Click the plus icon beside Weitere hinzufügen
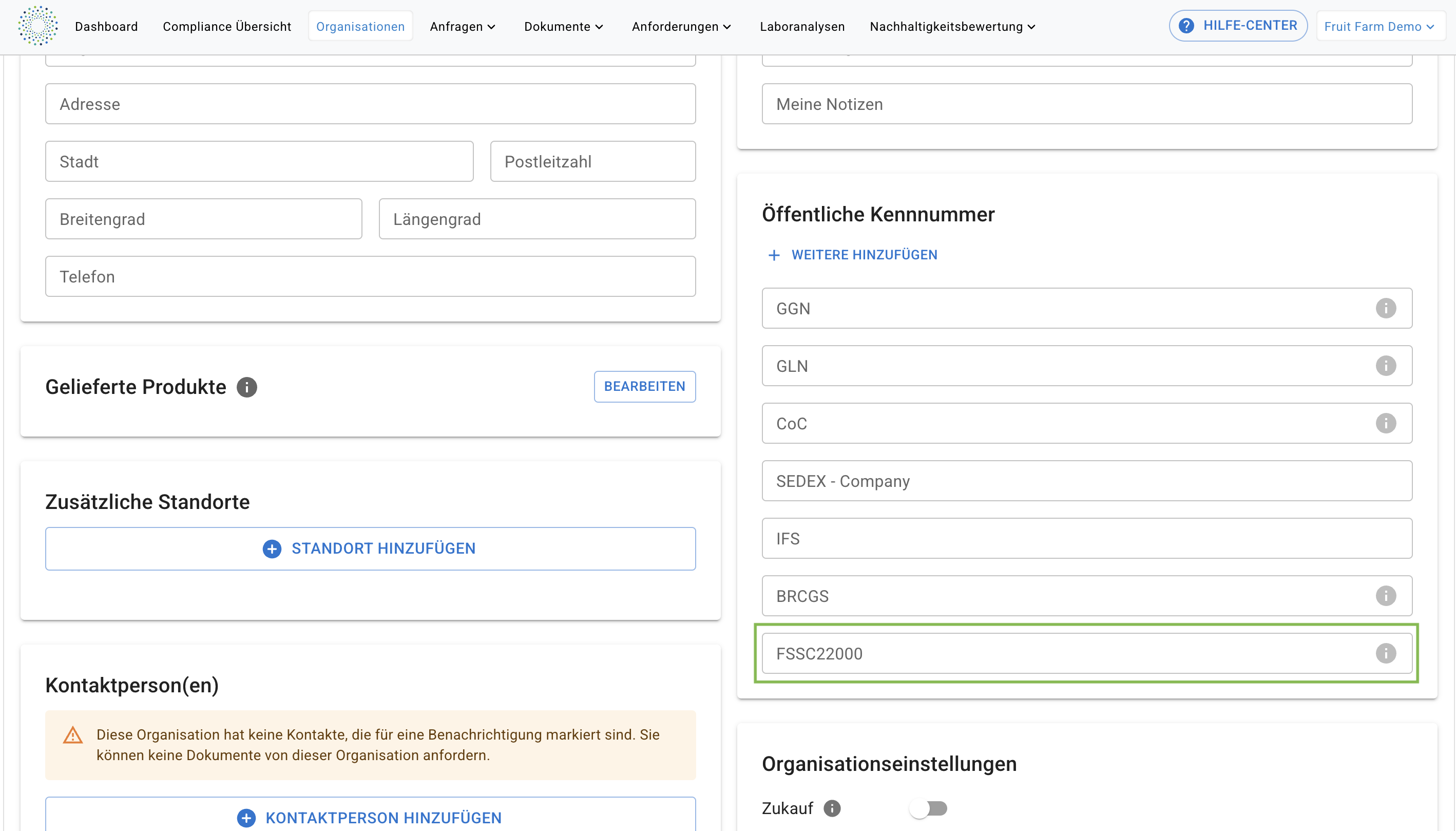The height and width of the screenshot is (831, 1456). click(x=774, y=255)
